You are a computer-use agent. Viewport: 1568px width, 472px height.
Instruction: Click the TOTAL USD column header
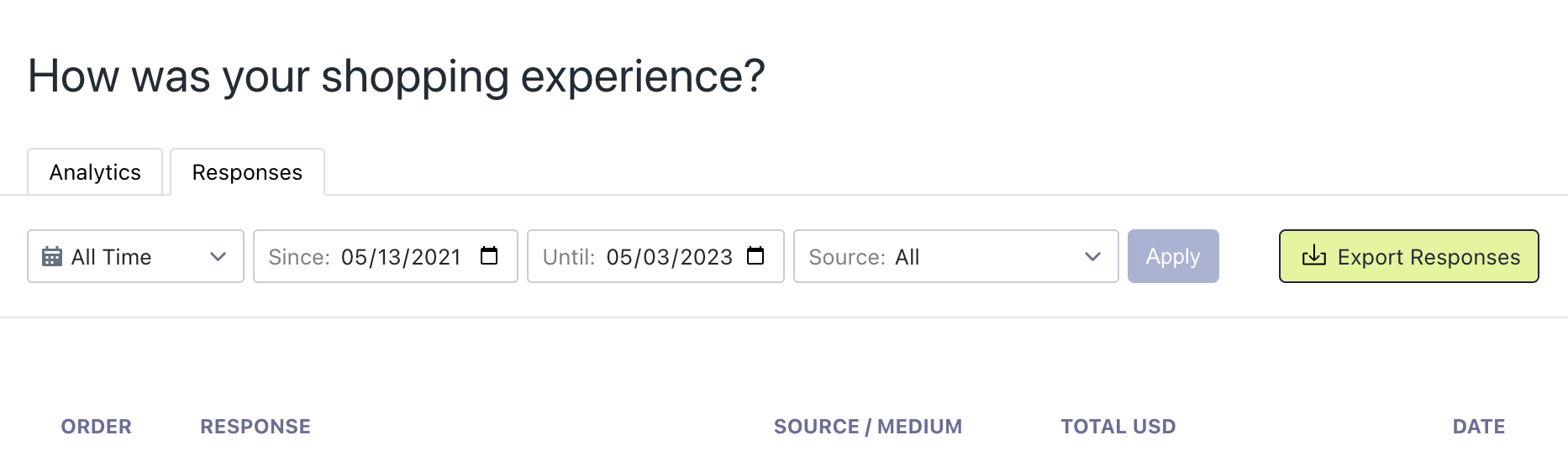coord(1118,427)
